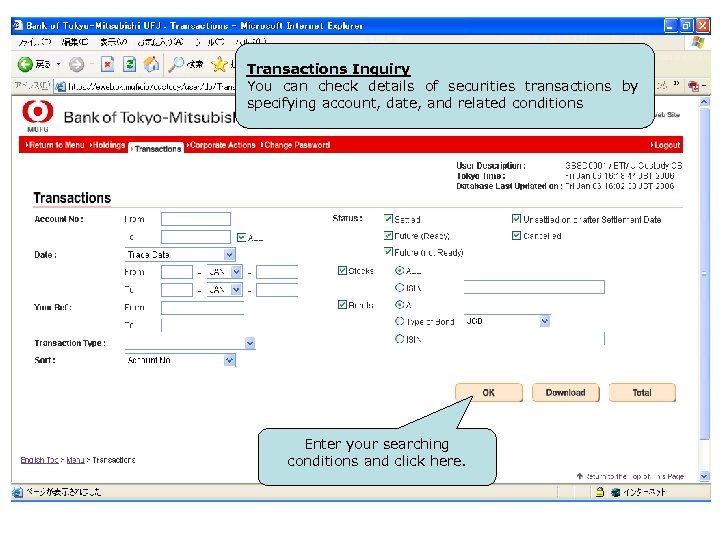The image size is (720, 540).
Task: Click the OK button
Action: pos(489,393)
